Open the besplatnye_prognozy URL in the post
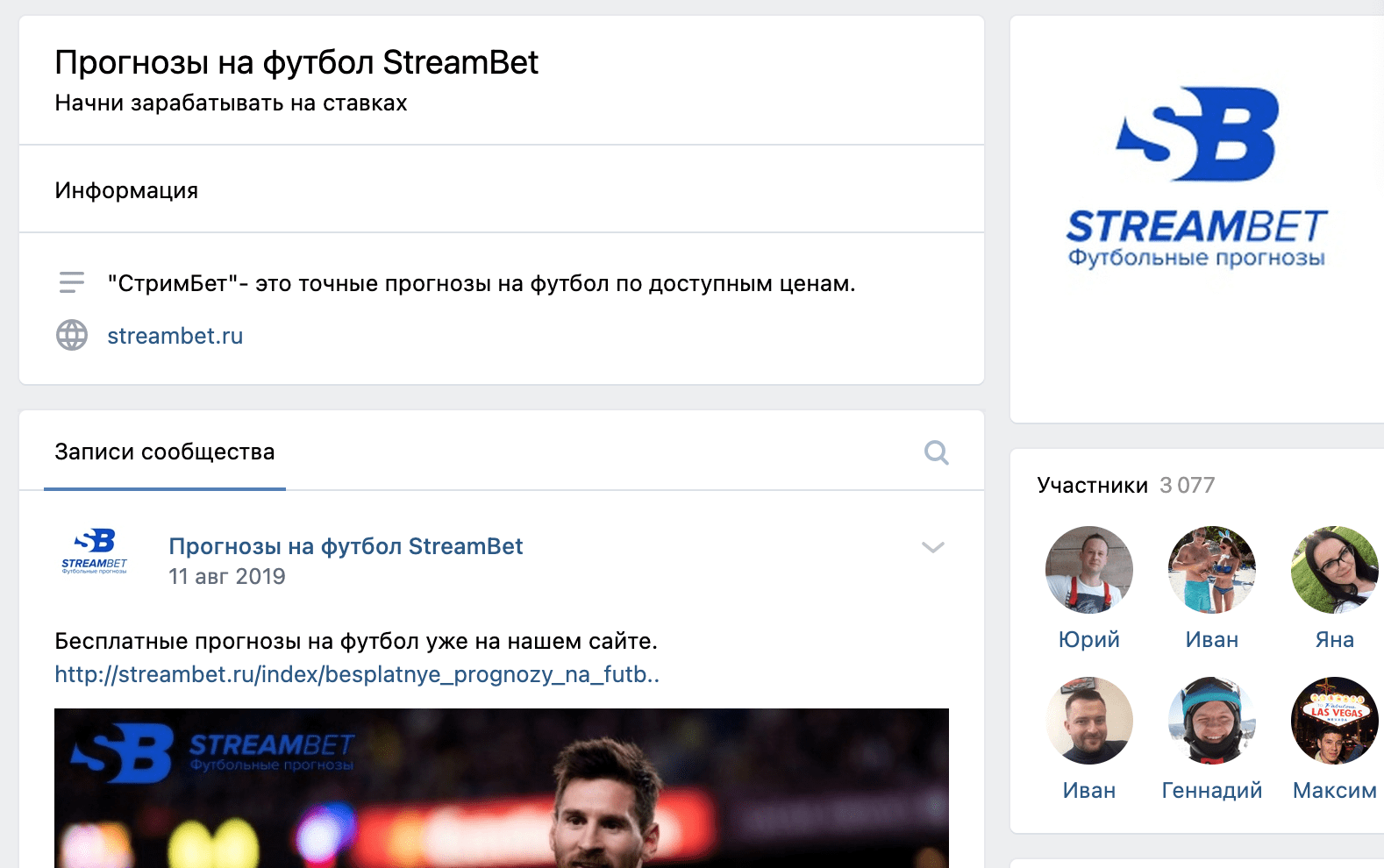Image resolution: width=1384 pixels, height=868 pixels. [x=356, y=674]
